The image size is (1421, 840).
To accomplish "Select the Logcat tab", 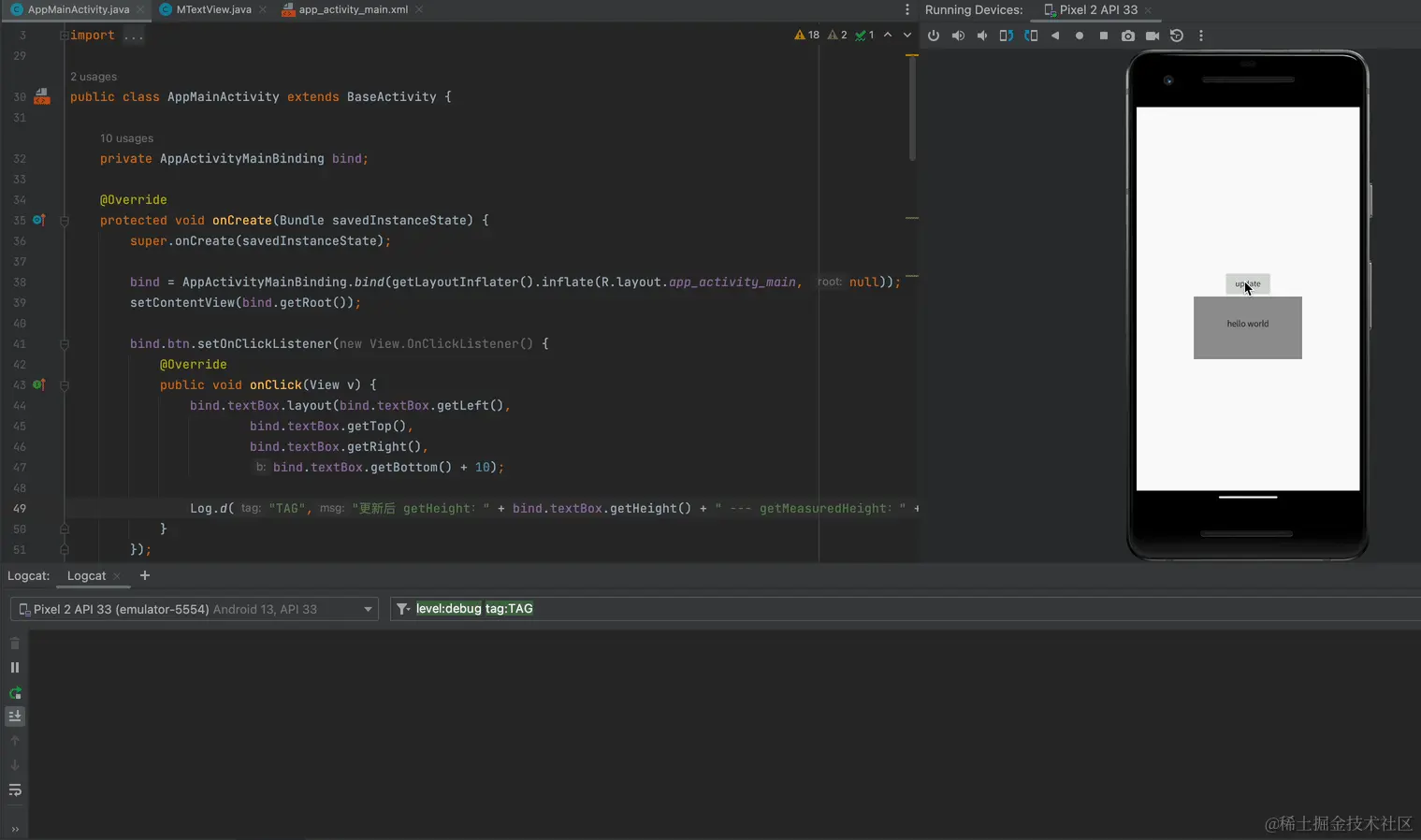I will [86, 575].
